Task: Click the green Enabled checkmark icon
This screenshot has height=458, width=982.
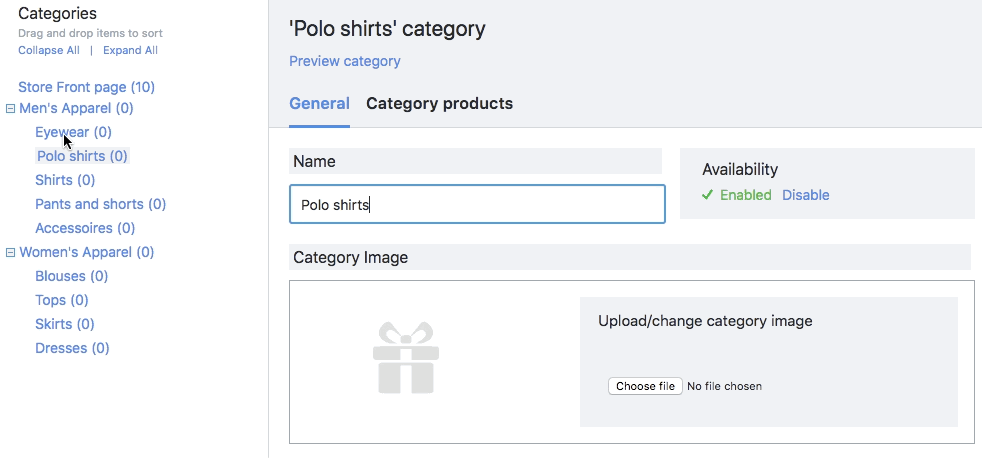Action: (x=708, y=195)
